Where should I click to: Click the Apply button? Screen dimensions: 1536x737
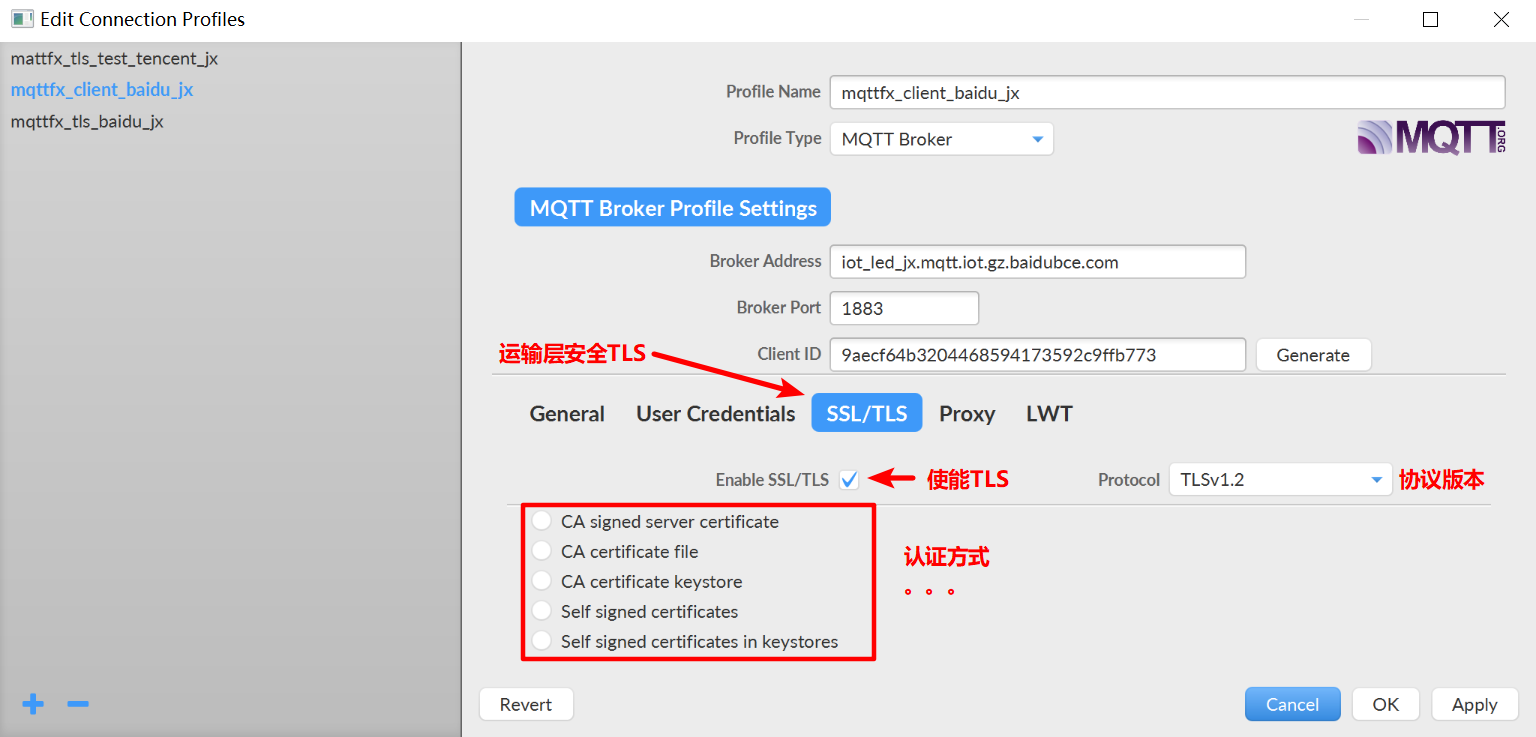1475,704
